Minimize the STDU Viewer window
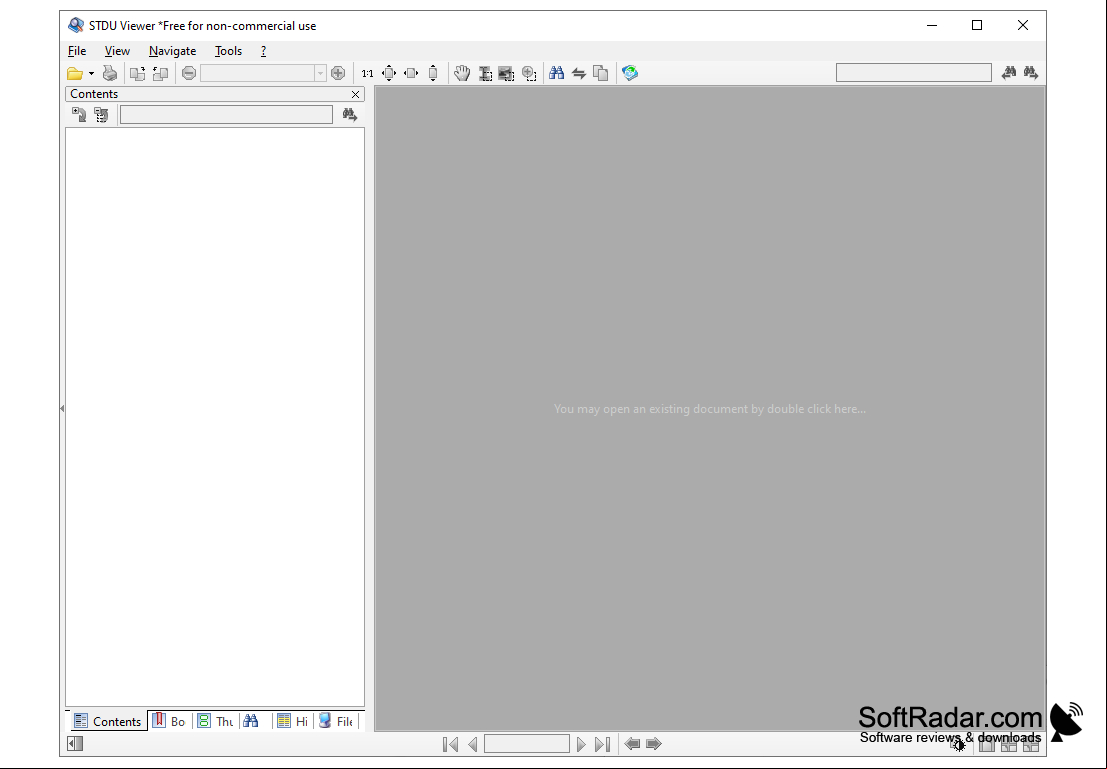 coord(932,25)
